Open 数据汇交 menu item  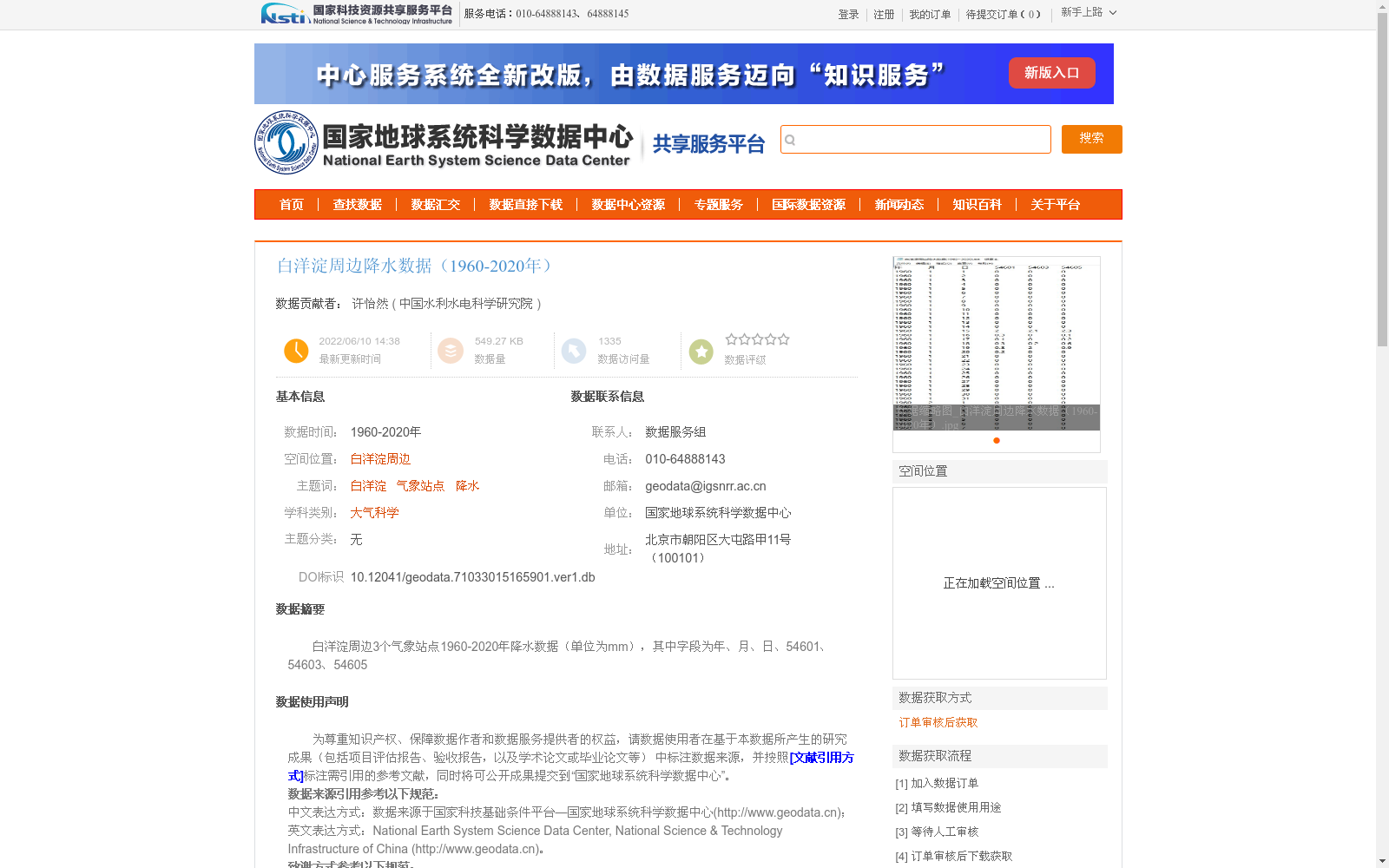[436, 205]
